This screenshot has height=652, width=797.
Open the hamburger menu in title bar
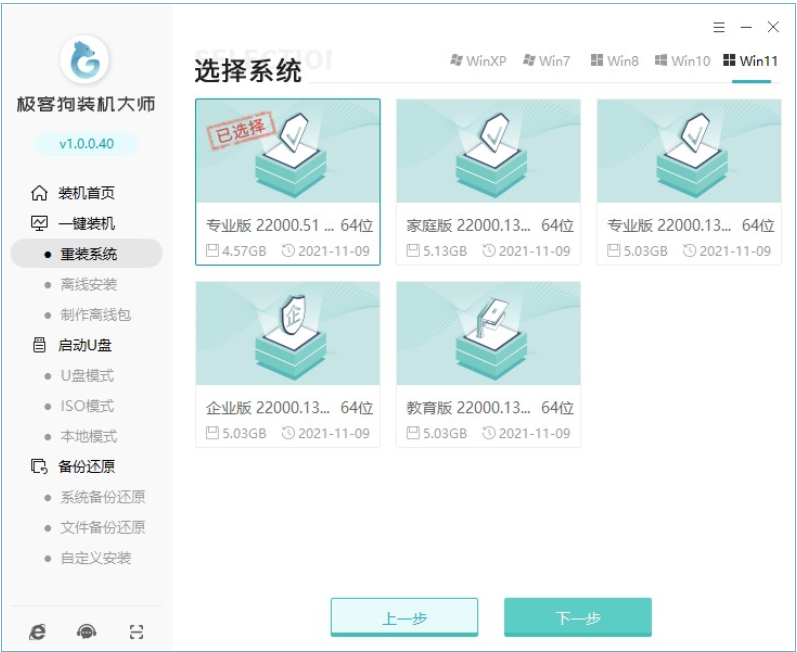point(719,27)
